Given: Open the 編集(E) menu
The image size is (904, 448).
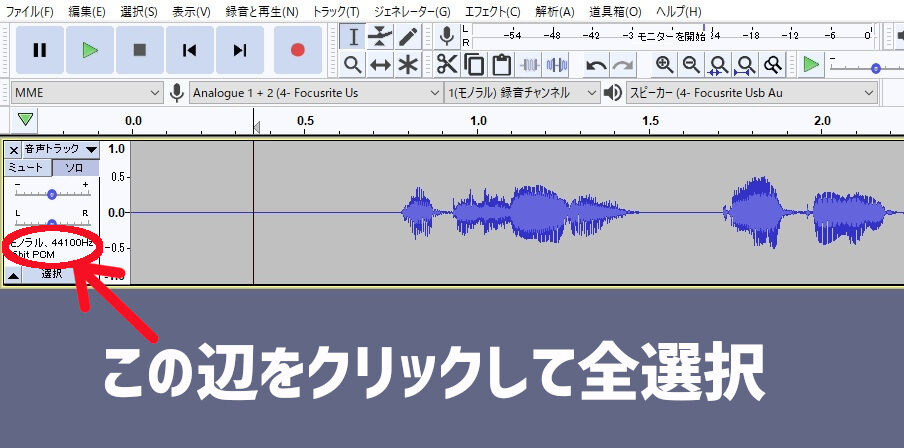Looking at the screenshot, I should point(86,11).
